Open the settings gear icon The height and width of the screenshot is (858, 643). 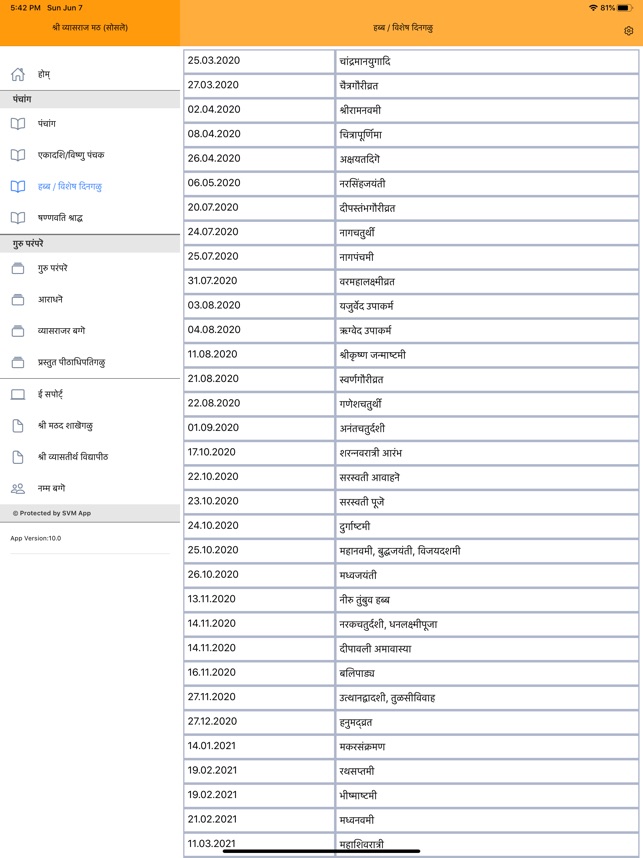(x=628, y=31)
